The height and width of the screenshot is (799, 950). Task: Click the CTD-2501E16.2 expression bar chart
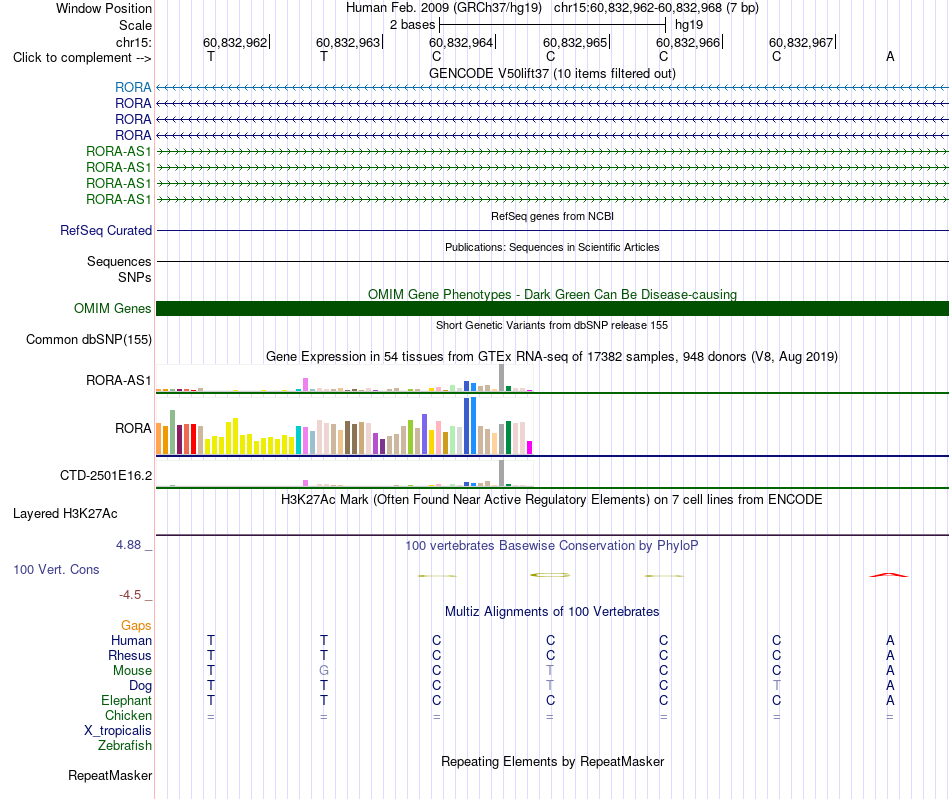pyautogui.click(x=344, y=473)
